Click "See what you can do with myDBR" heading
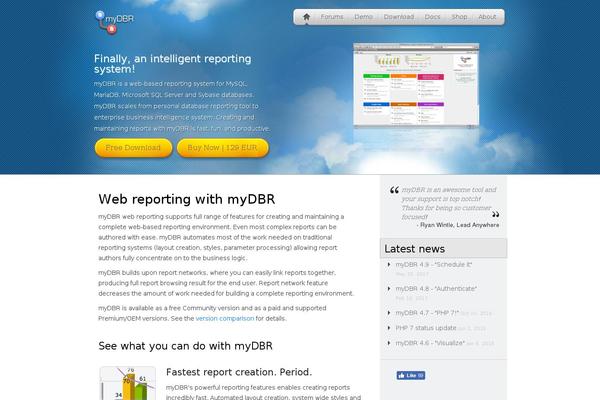Viewport: 600px width, 400px height. point(185,346)
